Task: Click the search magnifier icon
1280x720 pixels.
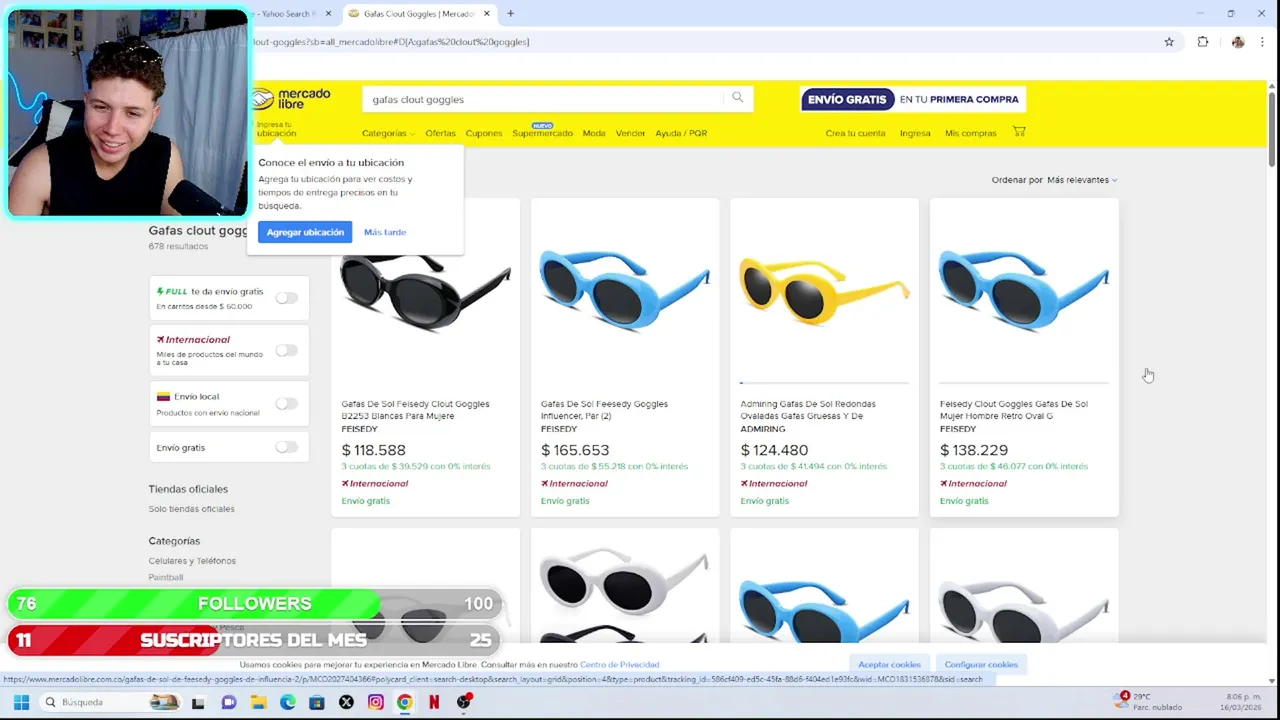Action: click(738, 98)
